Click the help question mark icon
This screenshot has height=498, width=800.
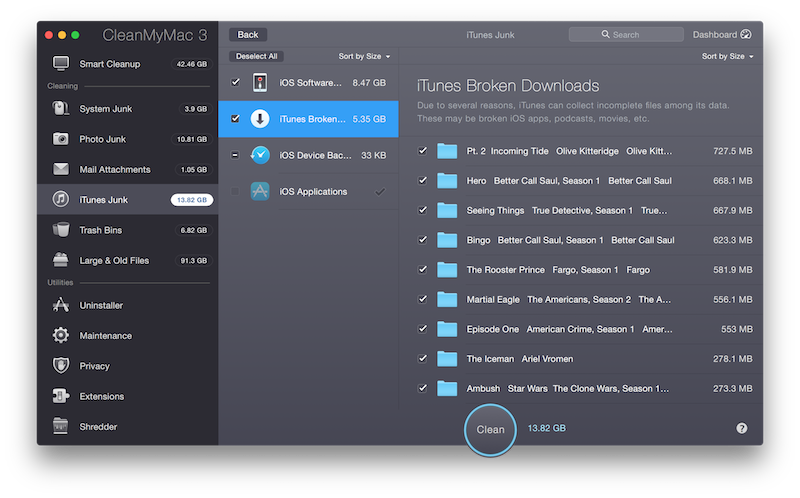tap(742, 428)
